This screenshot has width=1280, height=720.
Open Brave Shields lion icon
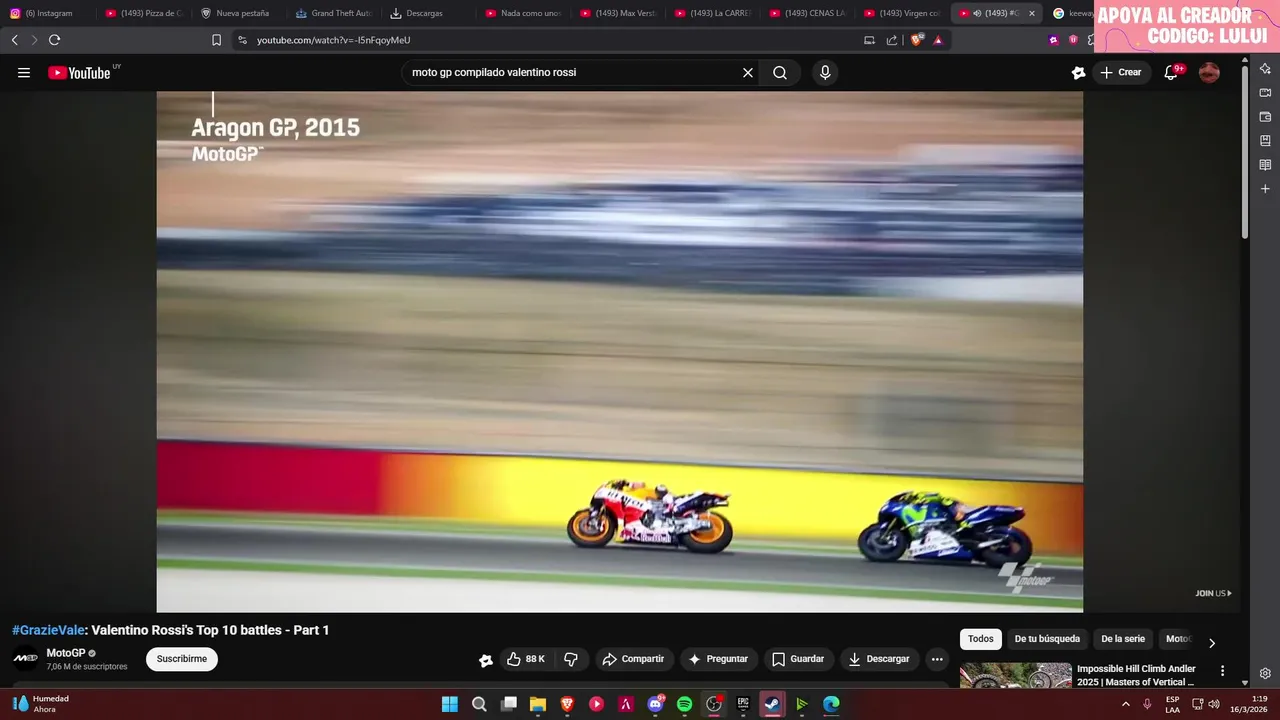[916, 40]
